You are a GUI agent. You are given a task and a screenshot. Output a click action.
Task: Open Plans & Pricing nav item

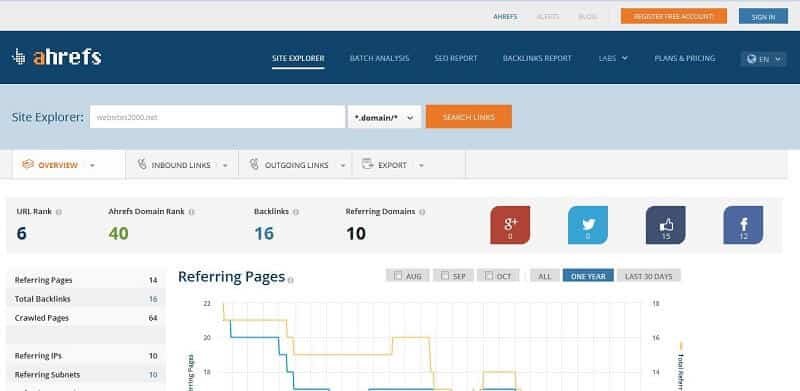(x=685, y=58)
